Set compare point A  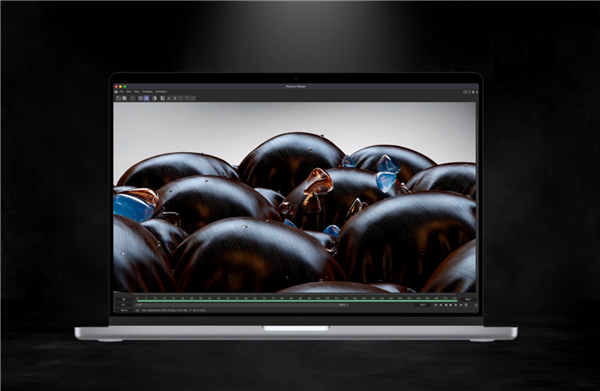(169, 98)
